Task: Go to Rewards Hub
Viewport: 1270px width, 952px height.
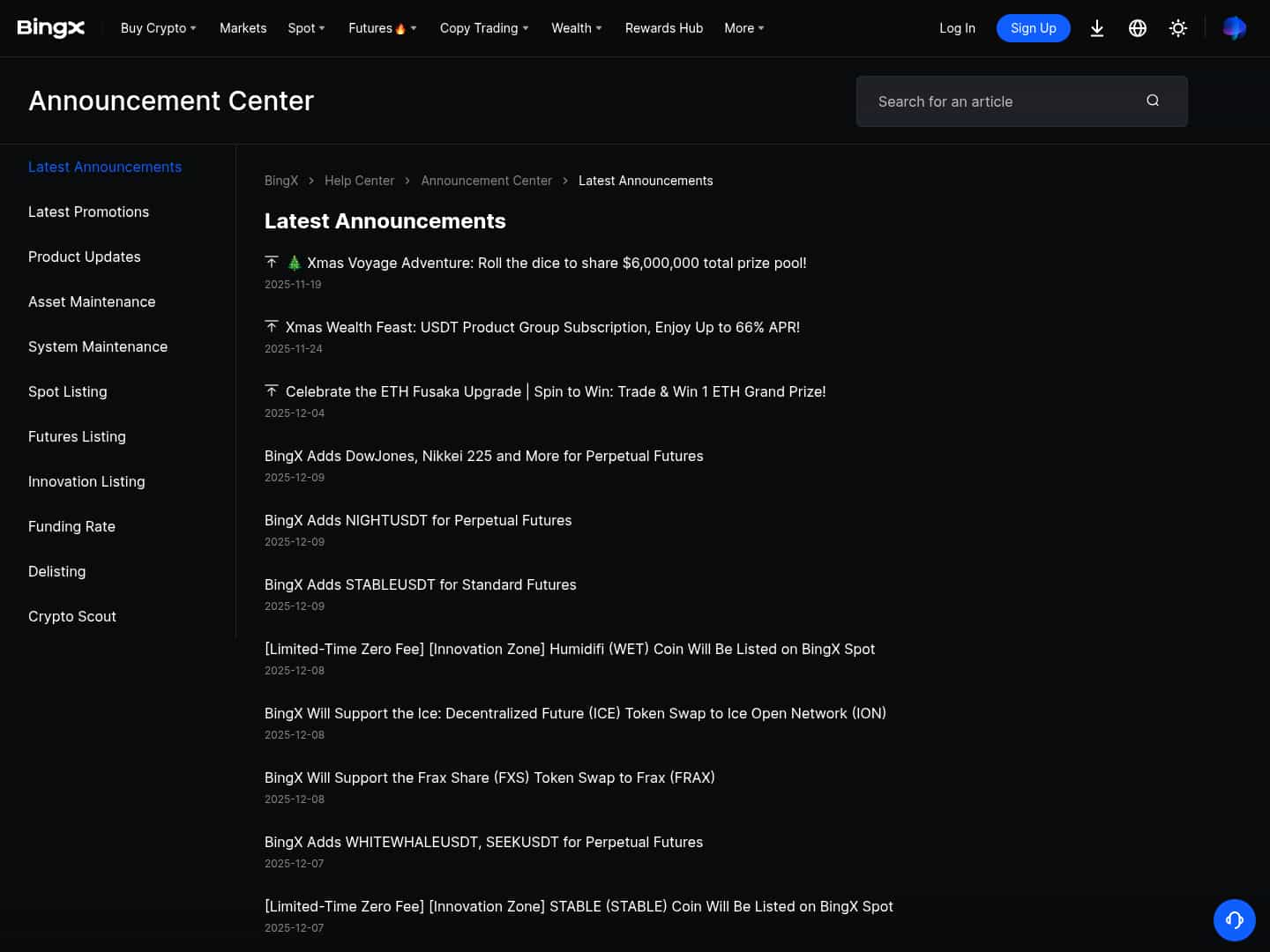Action: [x=664, y=28]
